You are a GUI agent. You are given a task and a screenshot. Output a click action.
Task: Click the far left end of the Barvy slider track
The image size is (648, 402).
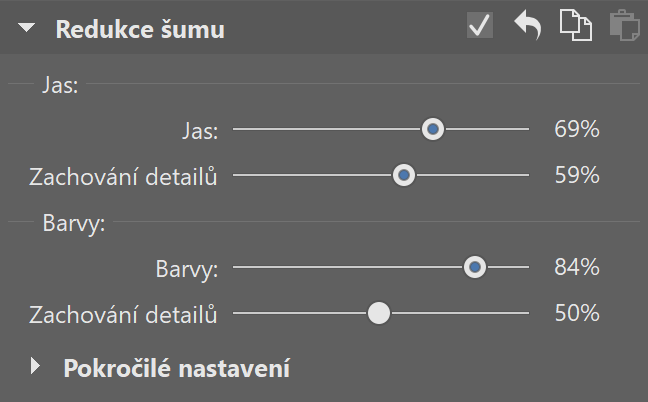click(x=235, y=267)
